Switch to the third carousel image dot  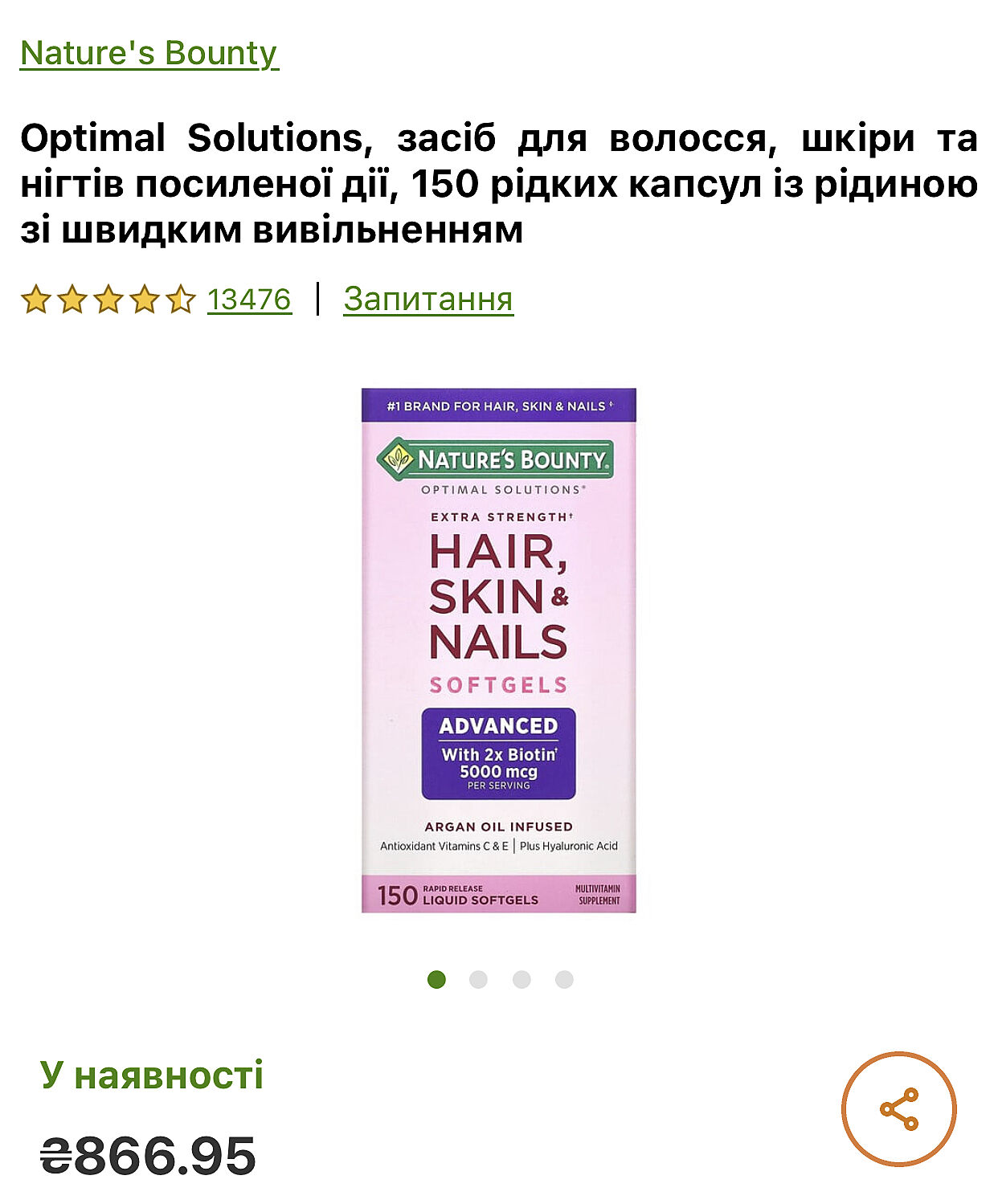521,979
